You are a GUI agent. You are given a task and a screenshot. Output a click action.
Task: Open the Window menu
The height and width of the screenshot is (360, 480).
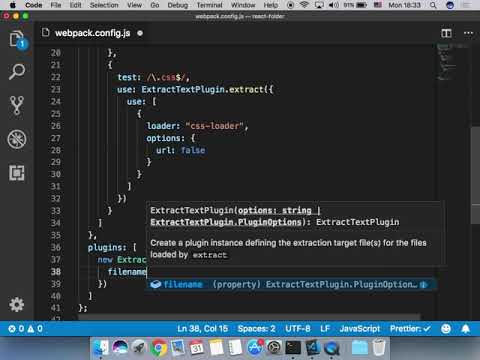pos(243,5)
